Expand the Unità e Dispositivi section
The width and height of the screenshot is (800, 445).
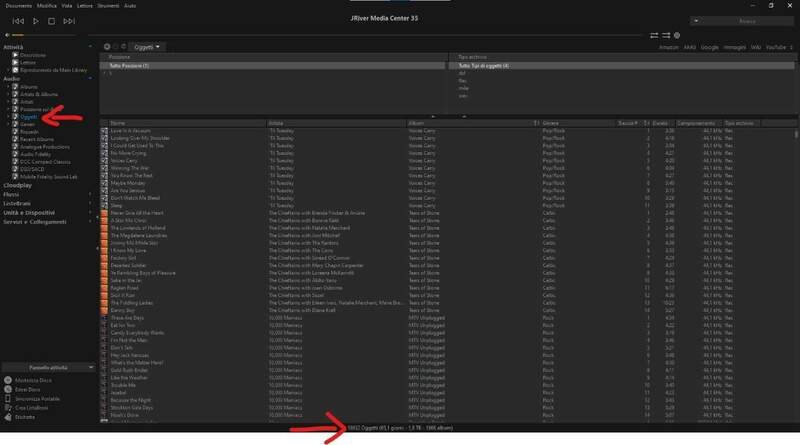[29, 212]
